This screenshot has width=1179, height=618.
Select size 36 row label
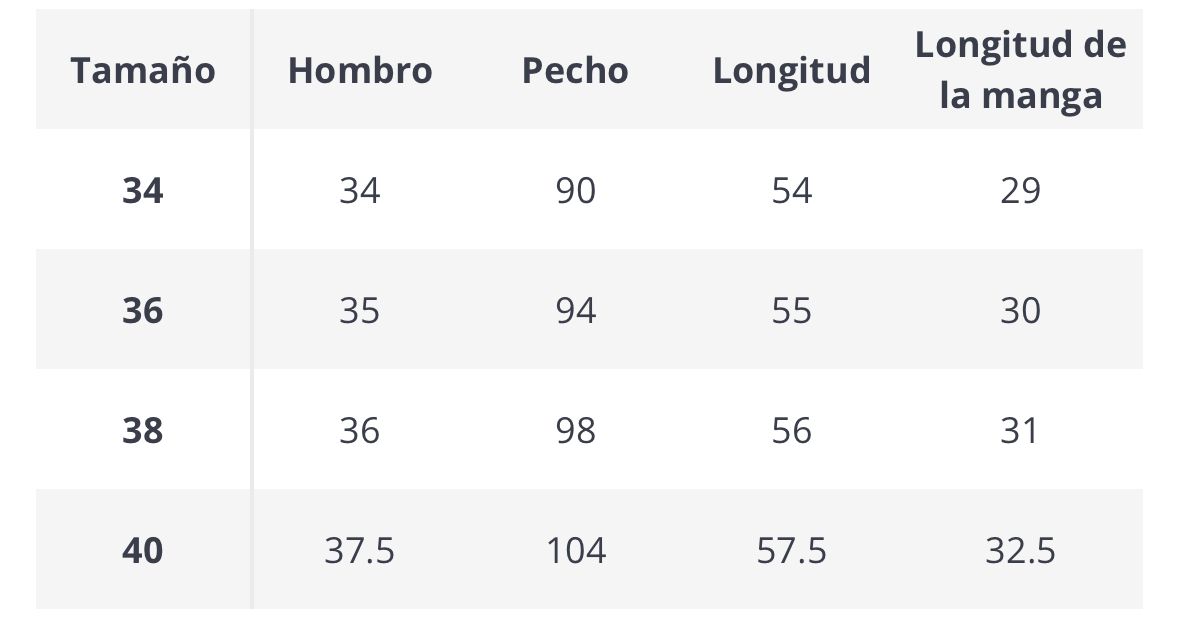tap(143, 310)
